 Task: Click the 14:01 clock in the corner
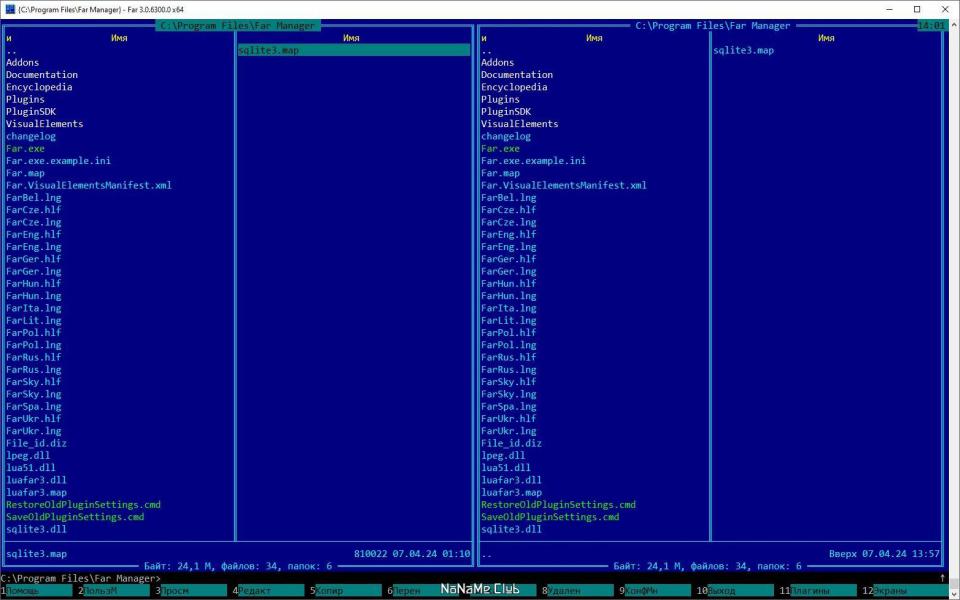pyautogui.click(x=931, y=26)
